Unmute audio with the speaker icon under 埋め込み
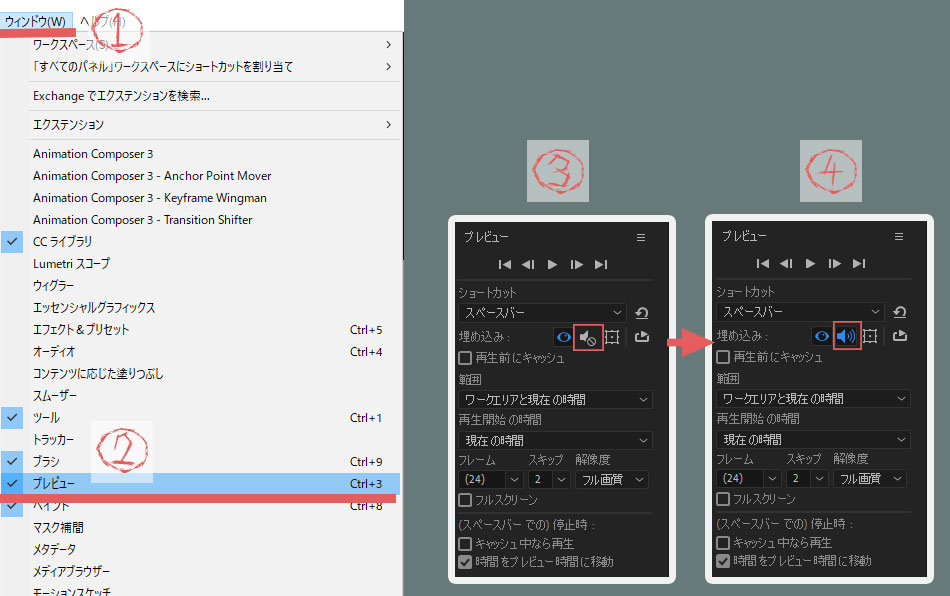The image size is (950, 596). tap(588, 337)
